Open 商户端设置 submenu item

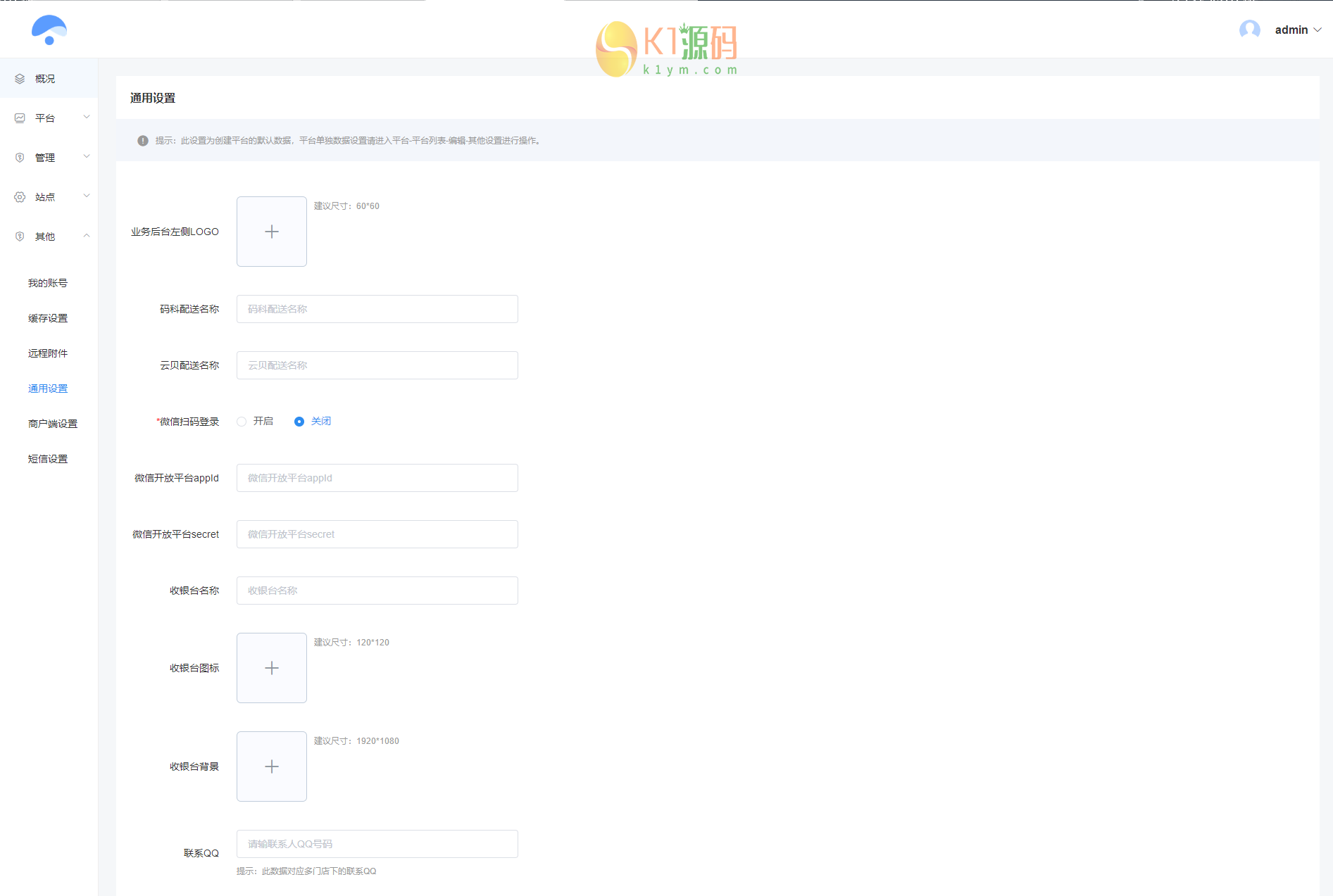click(53, 424)
